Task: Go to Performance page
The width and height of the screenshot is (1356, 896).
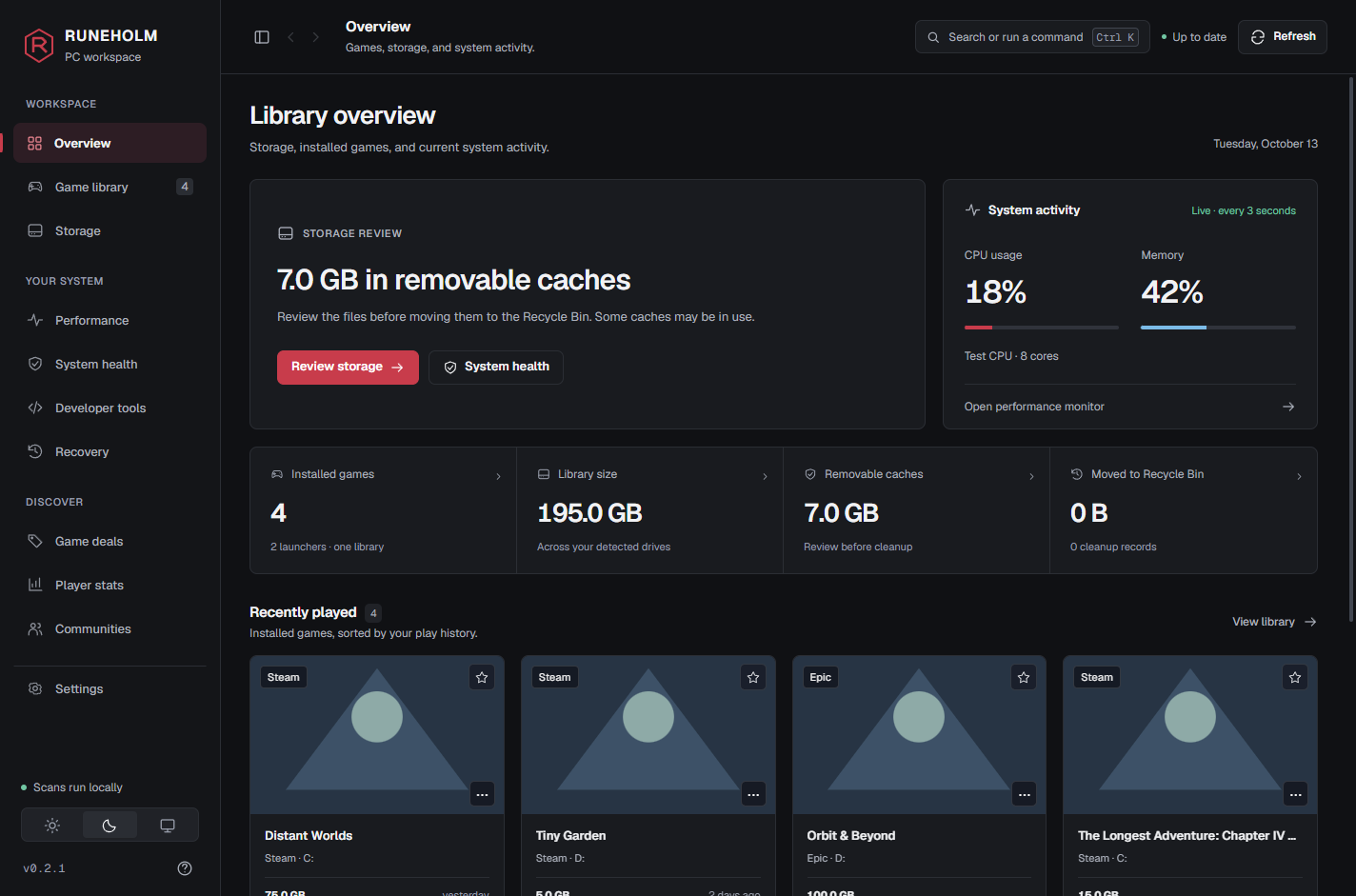Action: pyautogui.click(x=110, y=320)
